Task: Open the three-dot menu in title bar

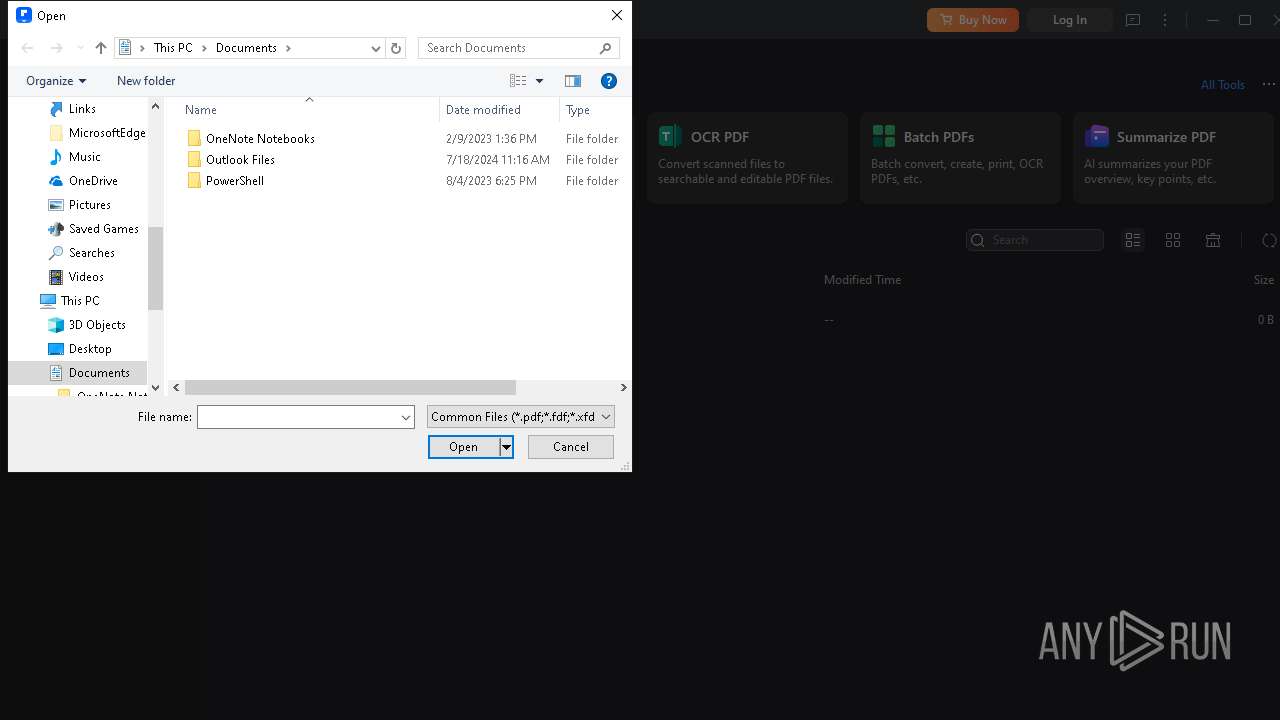Action: click(1165, 20)
